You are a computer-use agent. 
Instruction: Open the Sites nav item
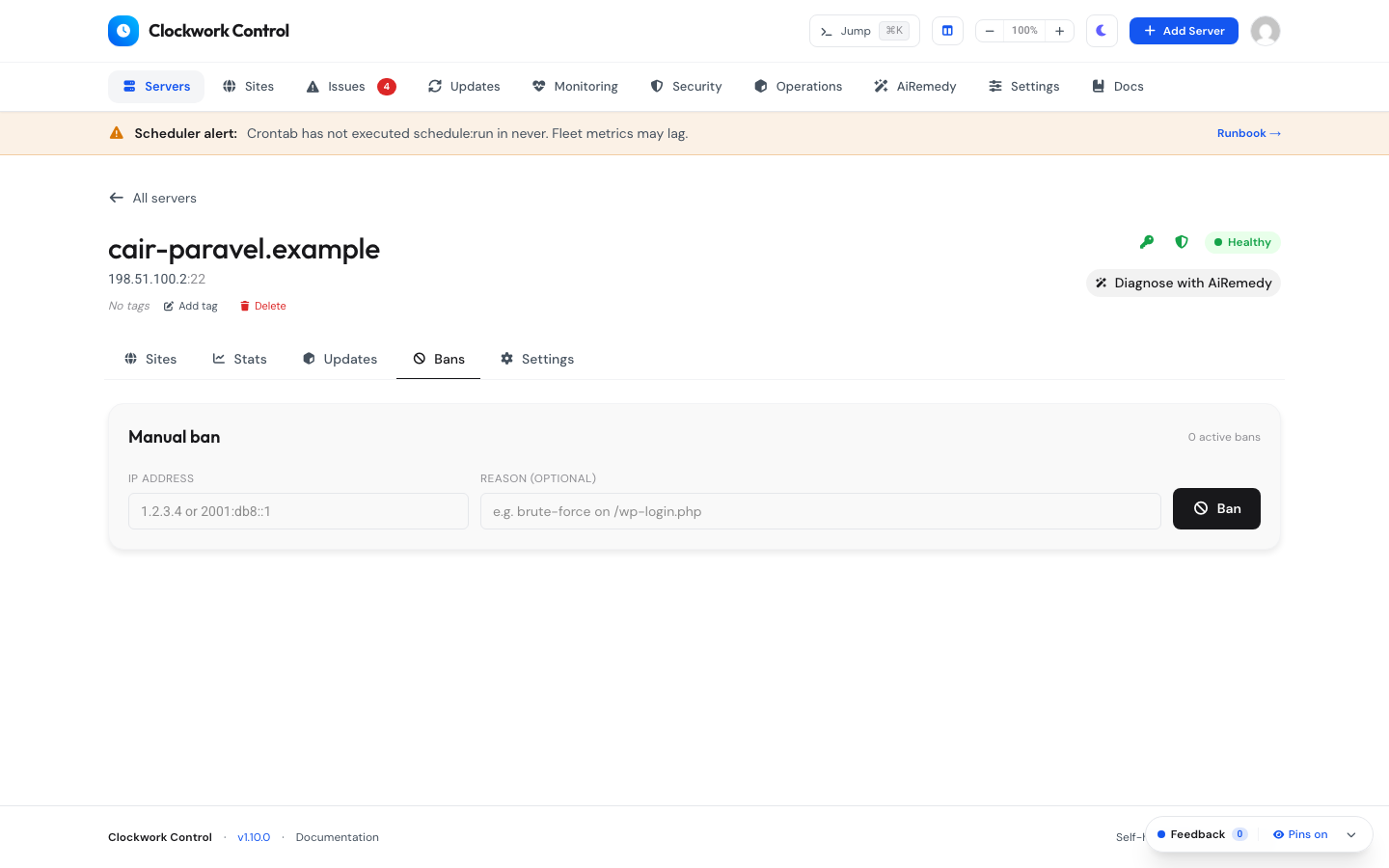(x=248, y=87)
